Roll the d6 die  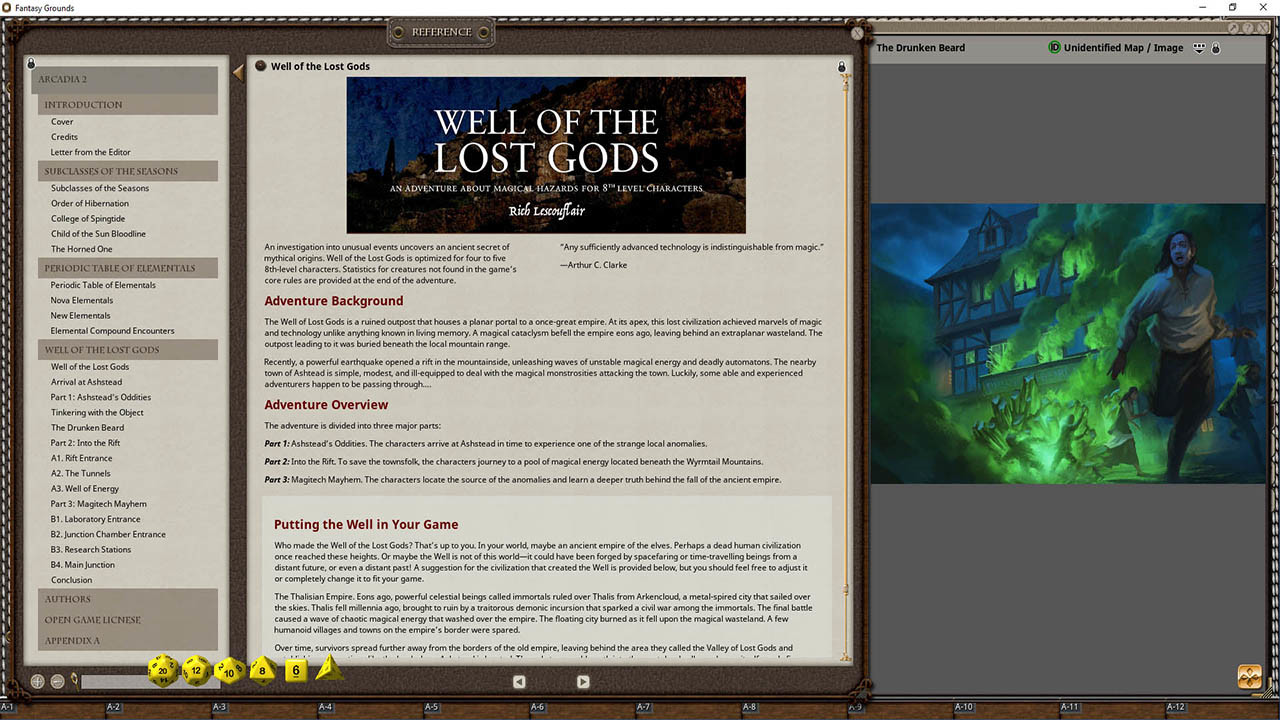pyautogui.click(x=295, y=672)
